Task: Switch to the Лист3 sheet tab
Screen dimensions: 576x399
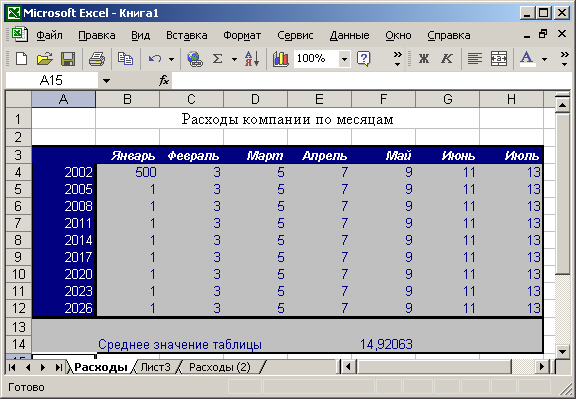Action: click(156, 367)
